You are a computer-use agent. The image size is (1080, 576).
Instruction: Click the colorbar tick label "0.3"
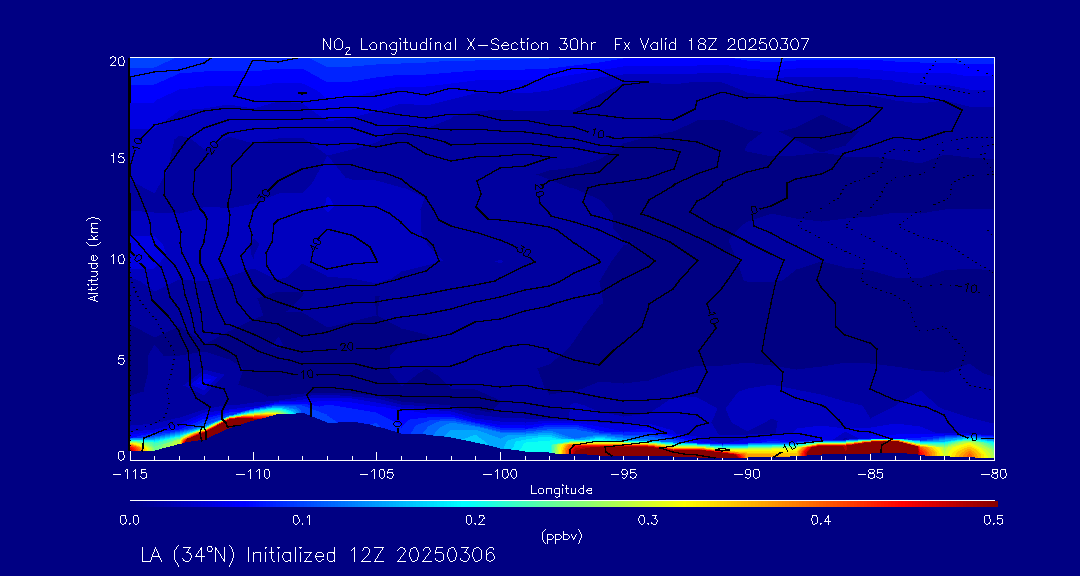647,521
